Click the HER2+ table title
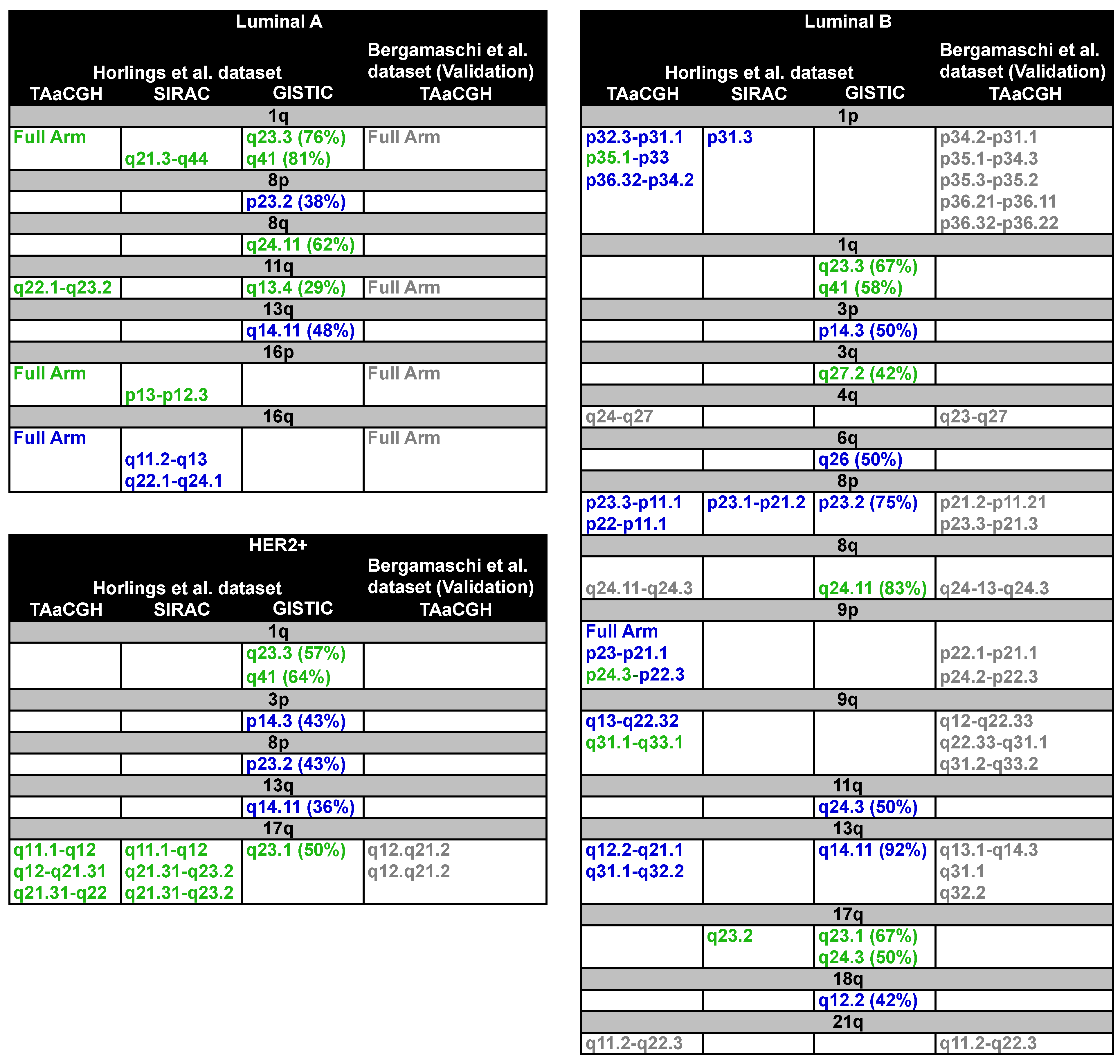The height and width of the screenshot is (1064, 1120). point(278,544)
